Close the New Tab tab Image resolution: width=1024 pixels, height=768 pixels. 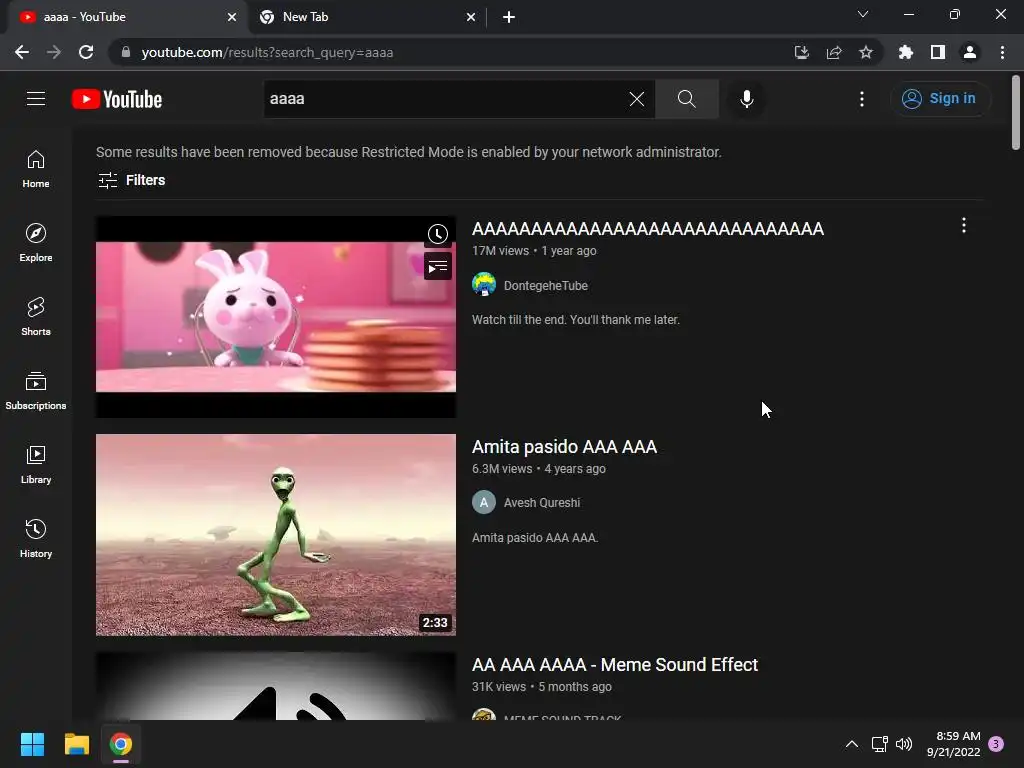471,17
